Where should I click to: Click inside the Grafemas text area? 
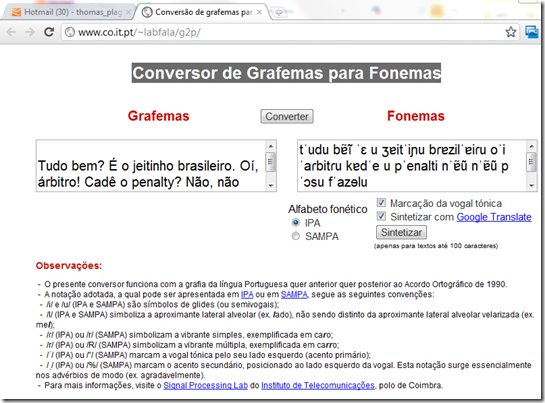[x=151, y=166]
